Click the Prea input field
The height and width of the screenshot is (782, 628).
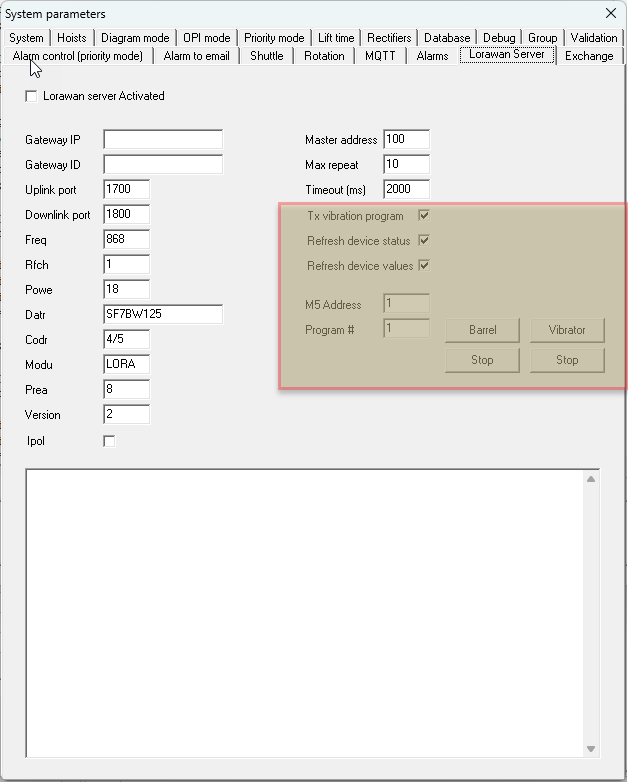pos(127,389)
